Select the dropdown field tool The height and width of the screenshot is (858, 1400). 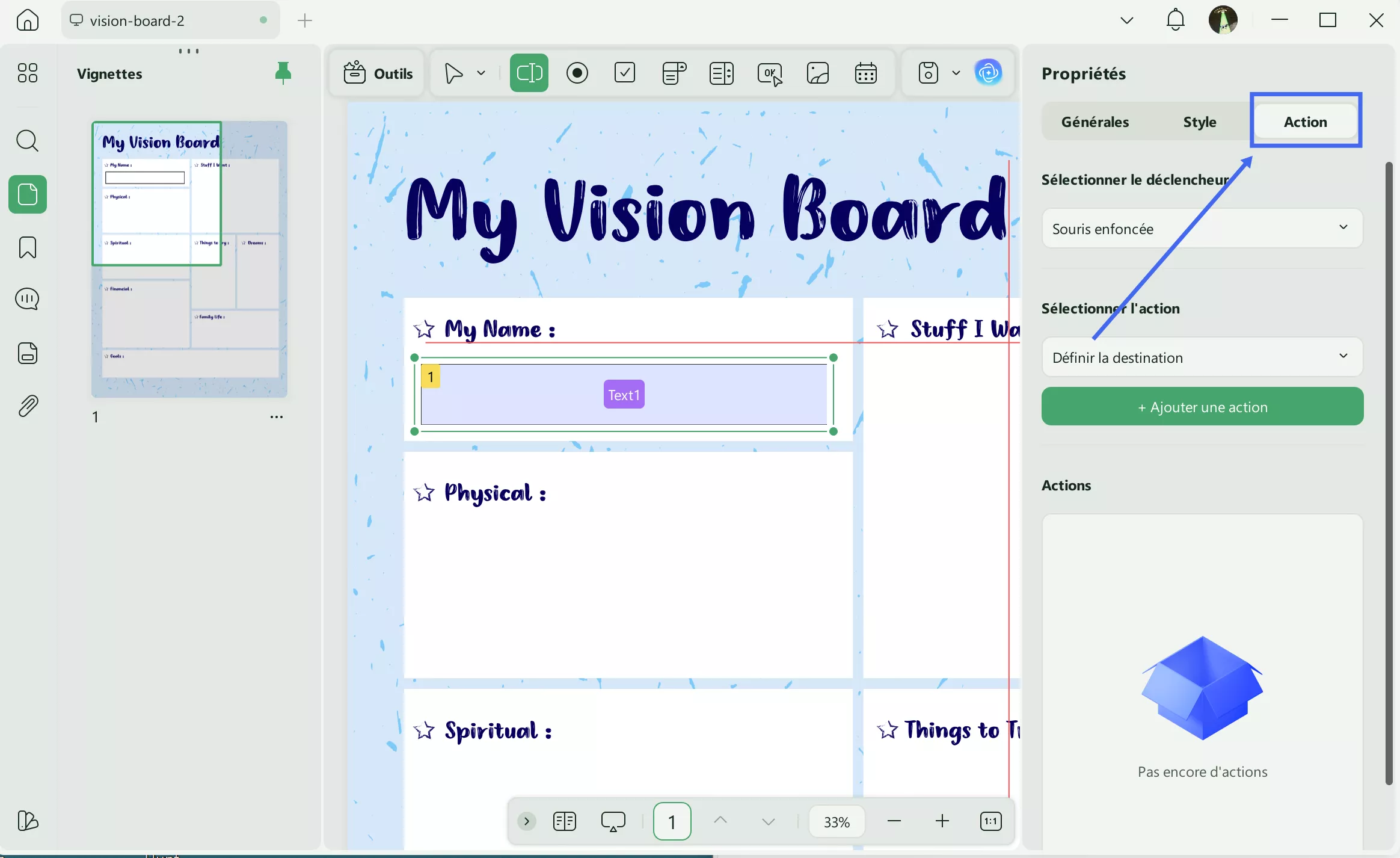point(674,73)
